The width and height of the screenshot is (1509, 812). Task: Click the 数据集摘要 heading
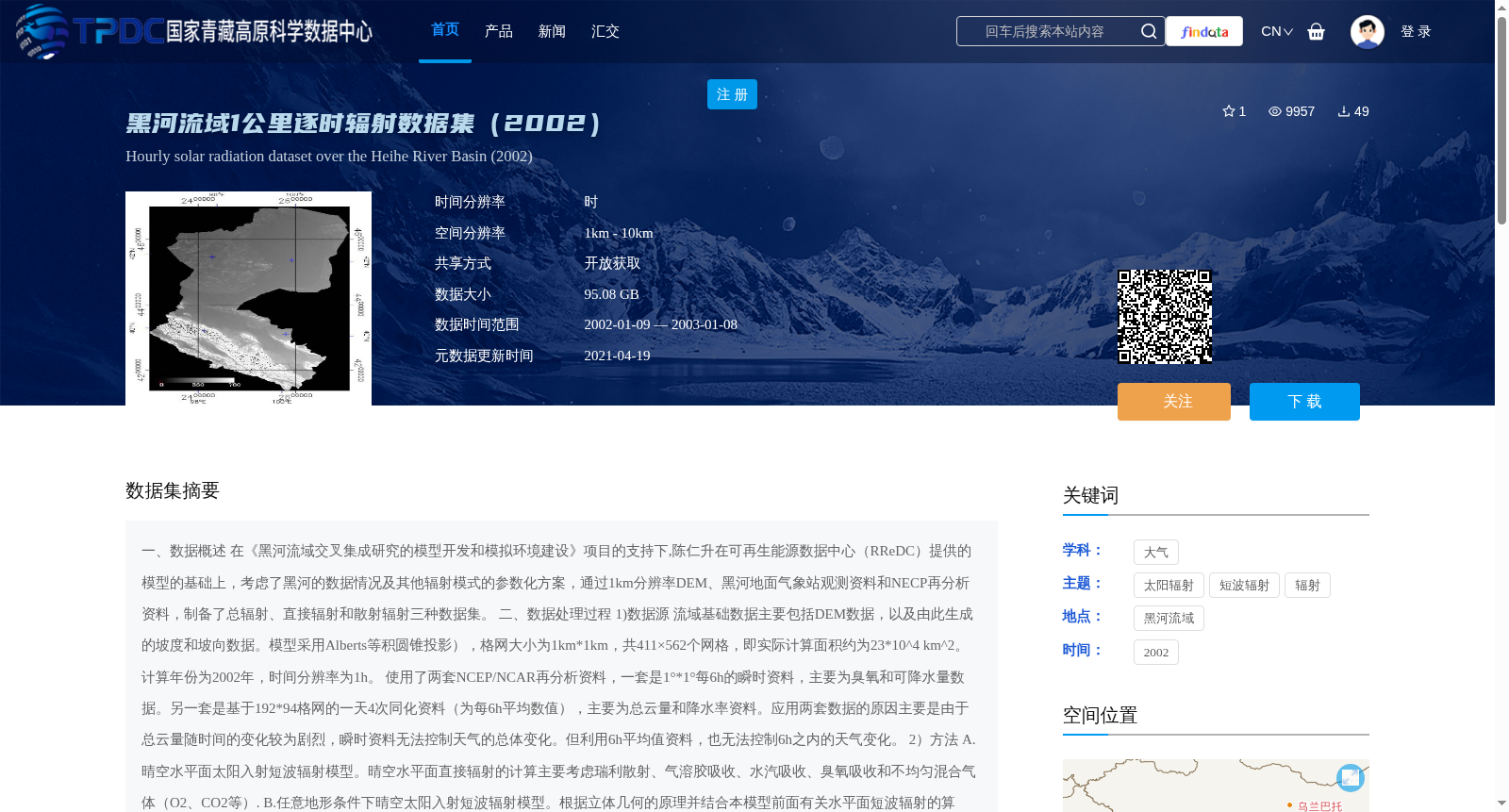tap(173, 490)
